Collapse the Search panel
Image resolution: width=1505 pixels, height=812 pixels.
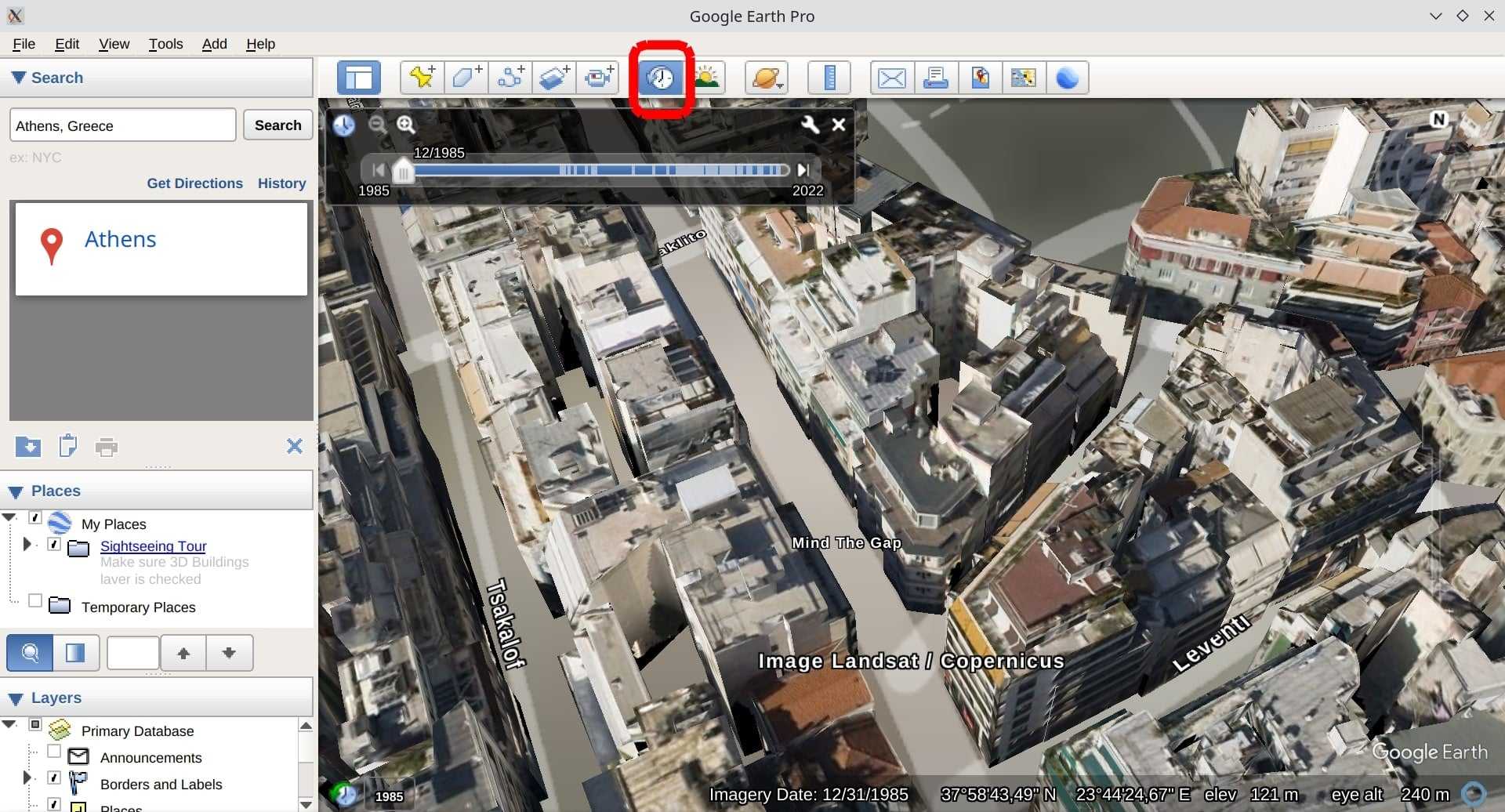[x=19, y=78]
